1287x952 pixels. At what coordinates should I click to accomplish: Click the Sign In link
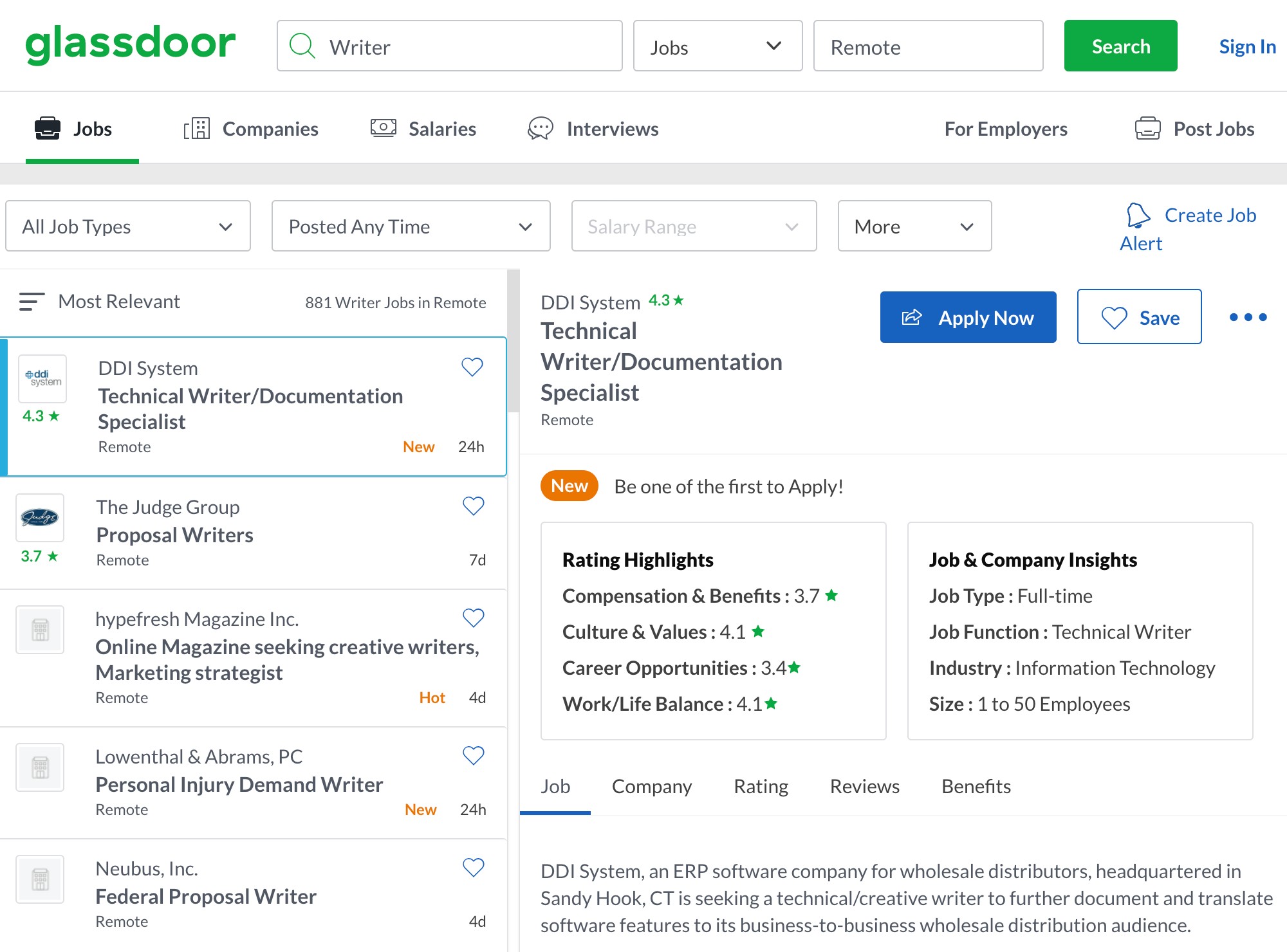pyautogui.click(x=1247, y=46)
